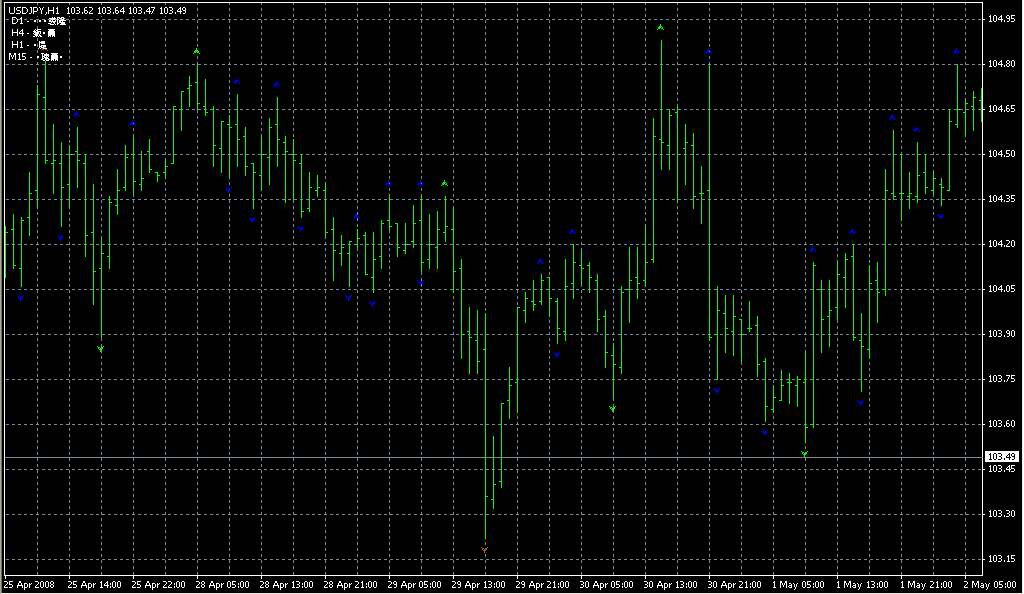Click the current price tag 103.49
Screen dimensions: 1024x594
coord(1001,457)
